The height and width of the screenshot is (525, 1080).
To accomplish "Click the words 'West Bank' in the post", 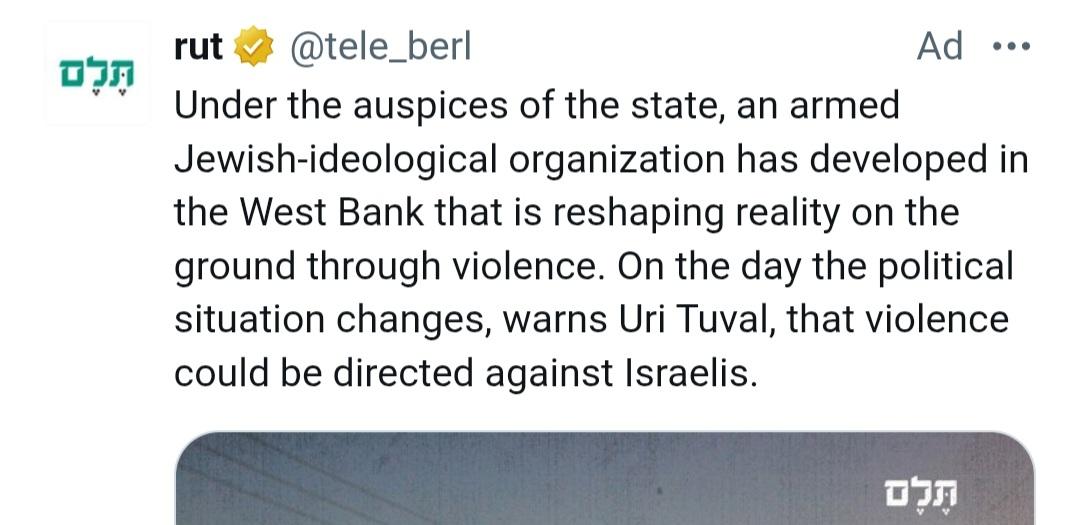I will pyautogui.click(x=332, y=213).
